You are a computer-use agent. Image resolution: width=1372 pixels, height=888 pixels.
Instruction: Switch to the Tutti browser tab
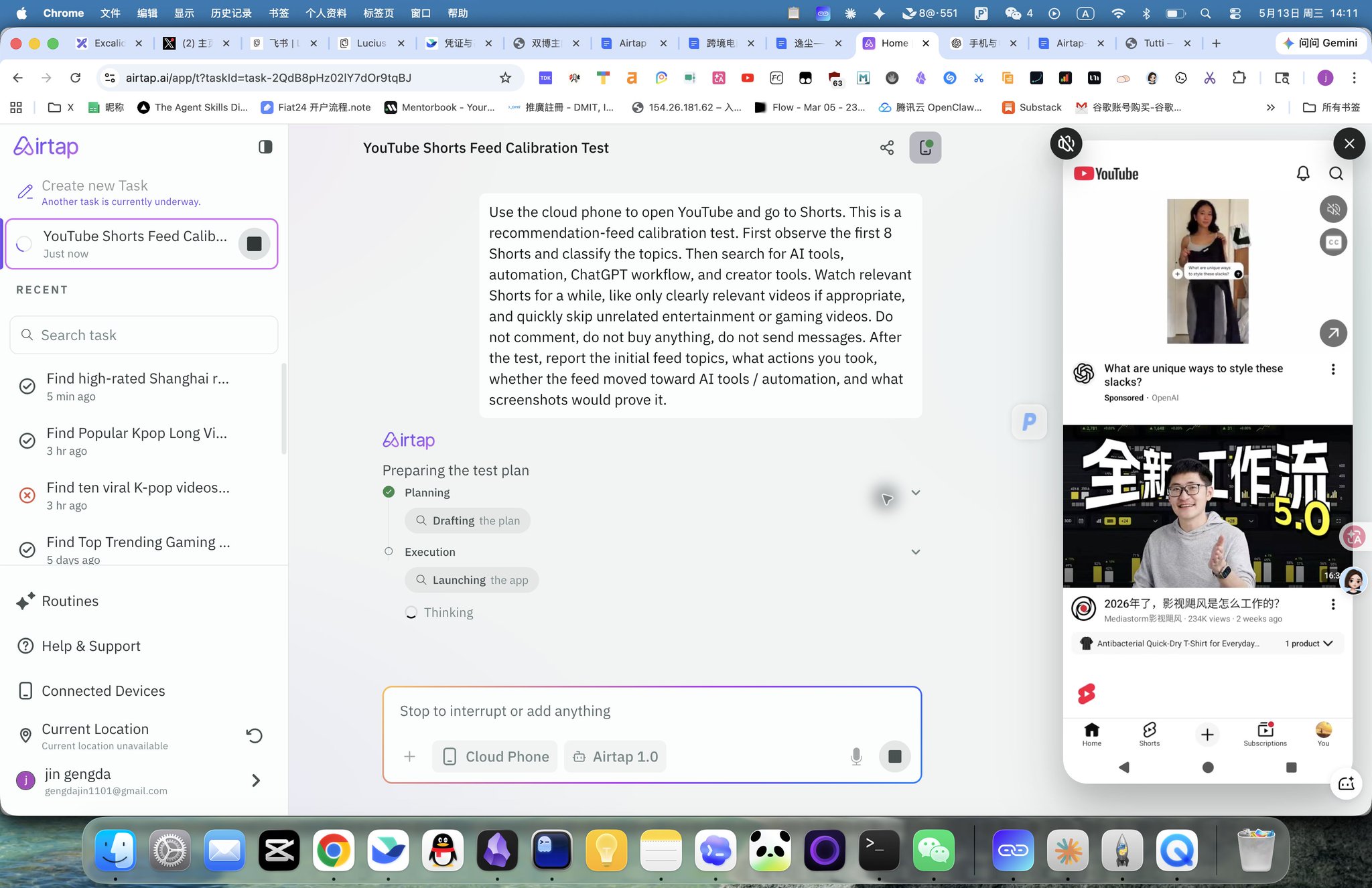(x=1158, y=44)
